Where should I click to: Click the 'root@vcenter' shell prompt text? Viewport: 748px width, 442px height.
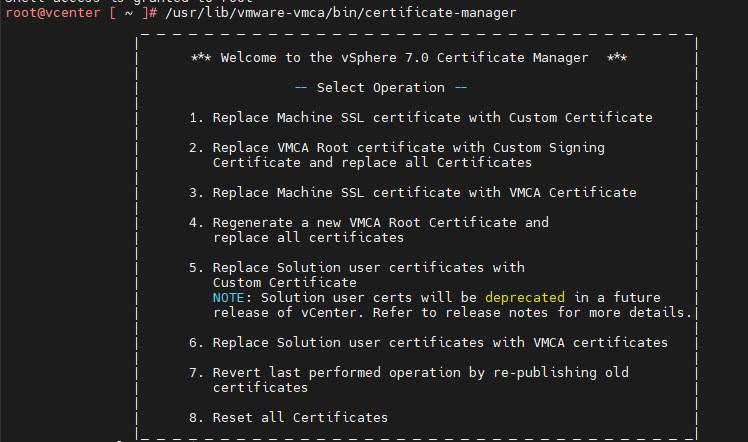tap(53, 13)
